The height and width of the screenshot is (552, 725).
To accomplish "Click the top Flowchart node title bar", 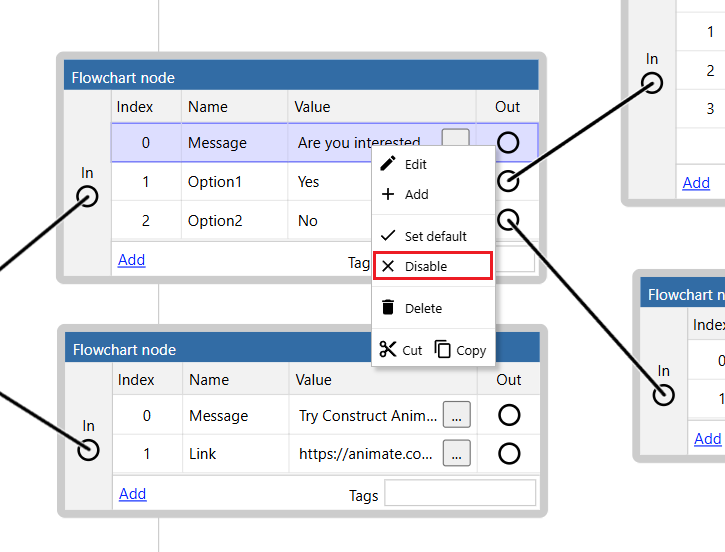I will 300,77.
